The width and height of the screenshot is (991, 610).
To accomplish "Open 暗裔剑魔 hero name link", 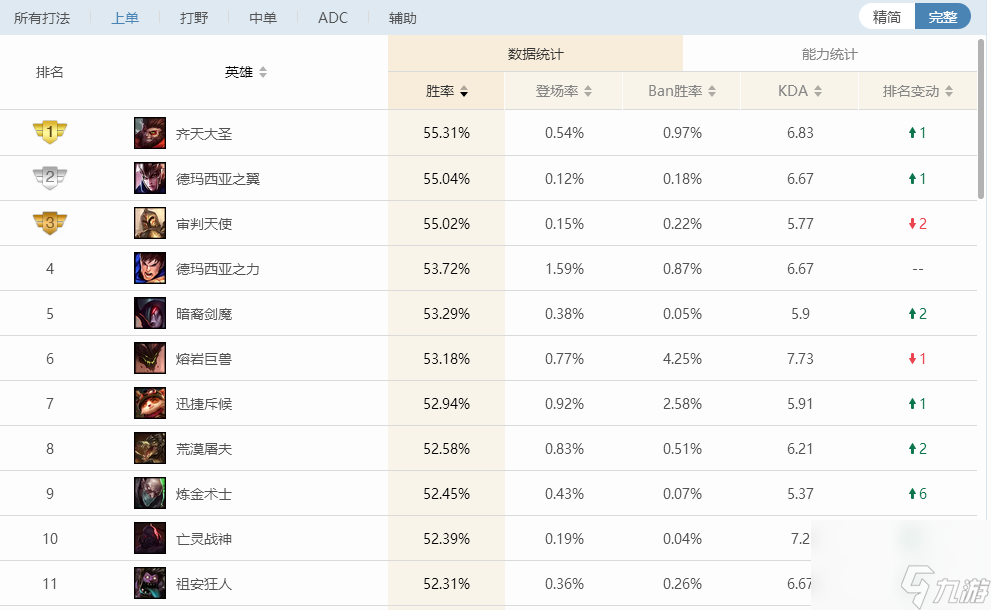I will 204,314.
